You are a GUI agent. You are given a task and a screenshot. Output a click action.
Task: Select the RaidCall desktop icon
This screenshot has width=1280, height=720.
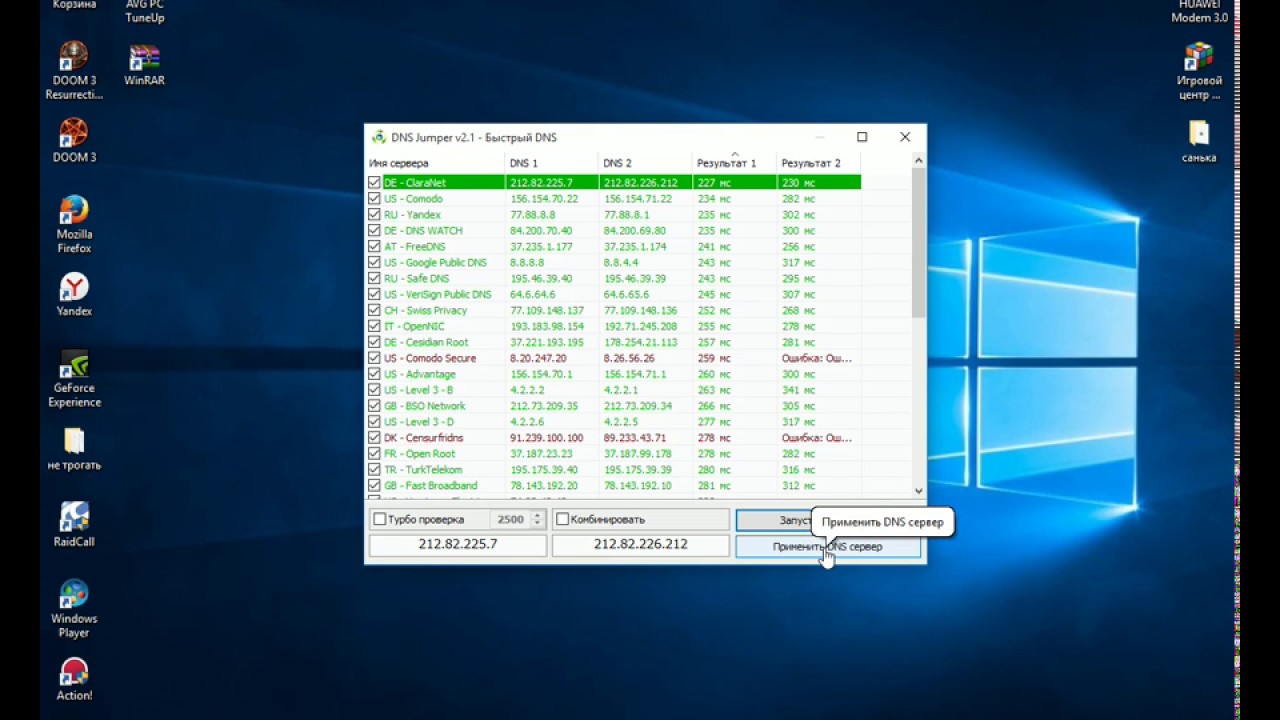pos(74,524)
